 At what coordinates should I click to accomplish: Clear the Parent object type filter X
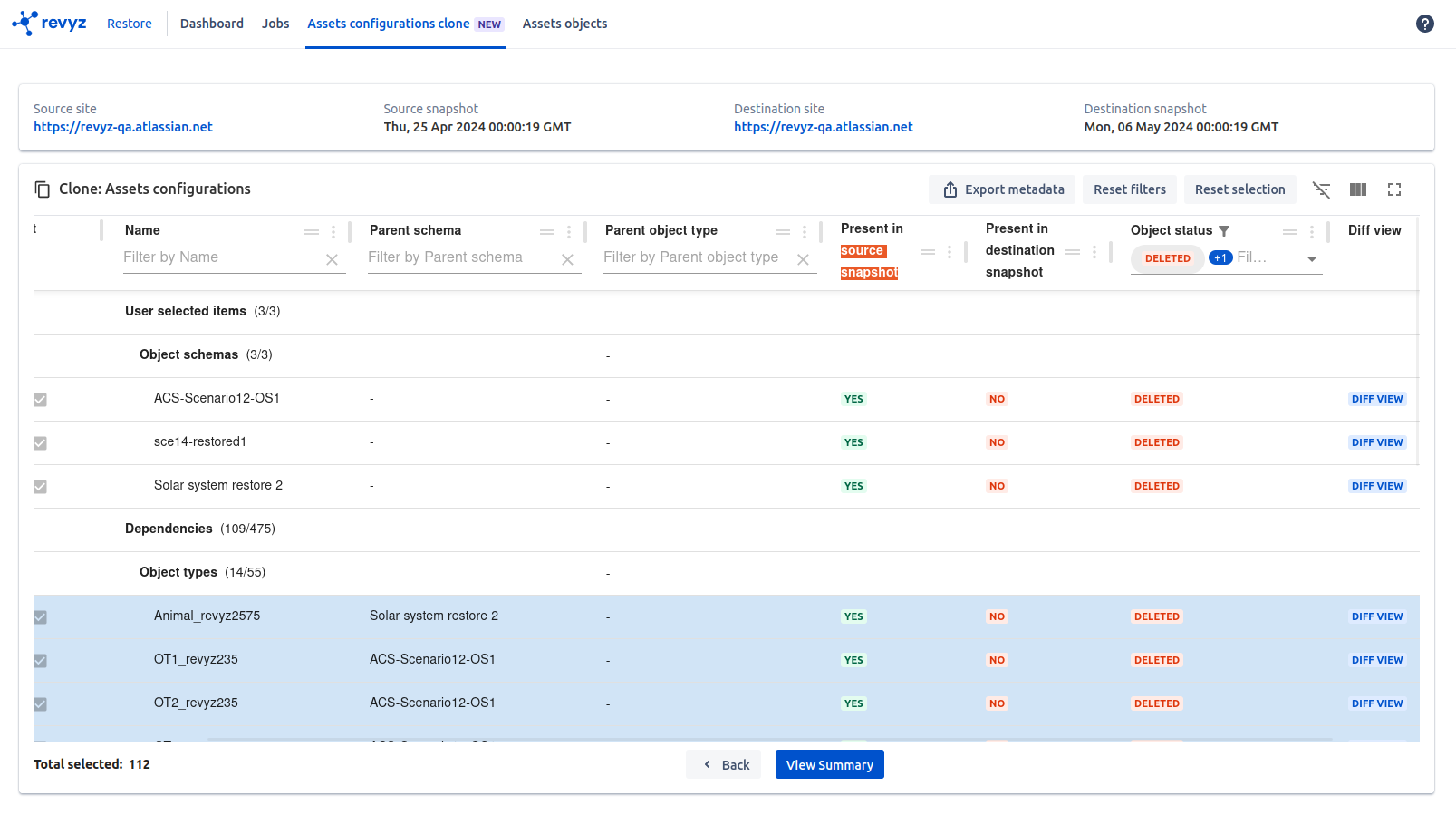[804, 259]
